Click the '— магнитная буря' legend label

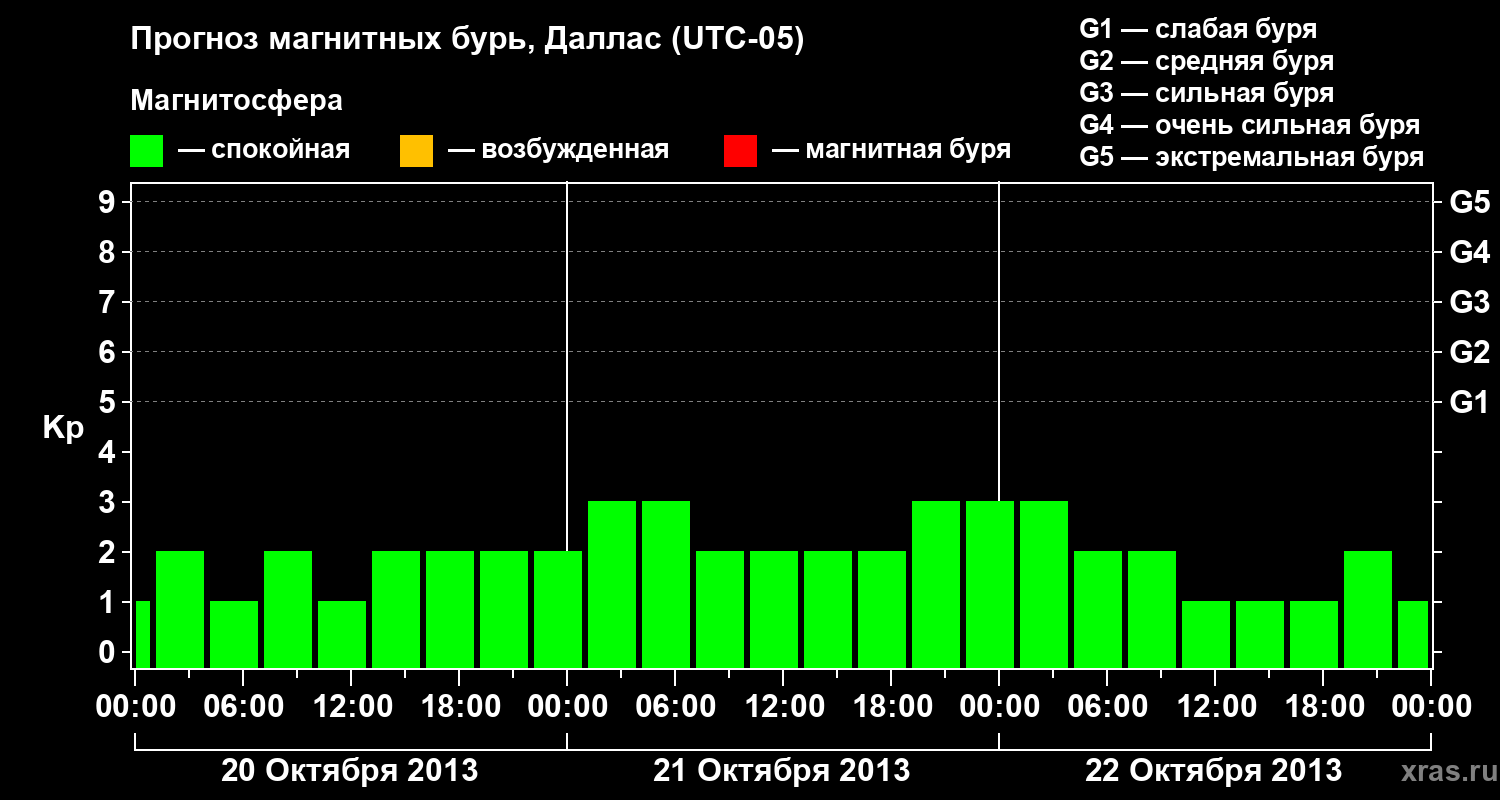coord(891,150)
